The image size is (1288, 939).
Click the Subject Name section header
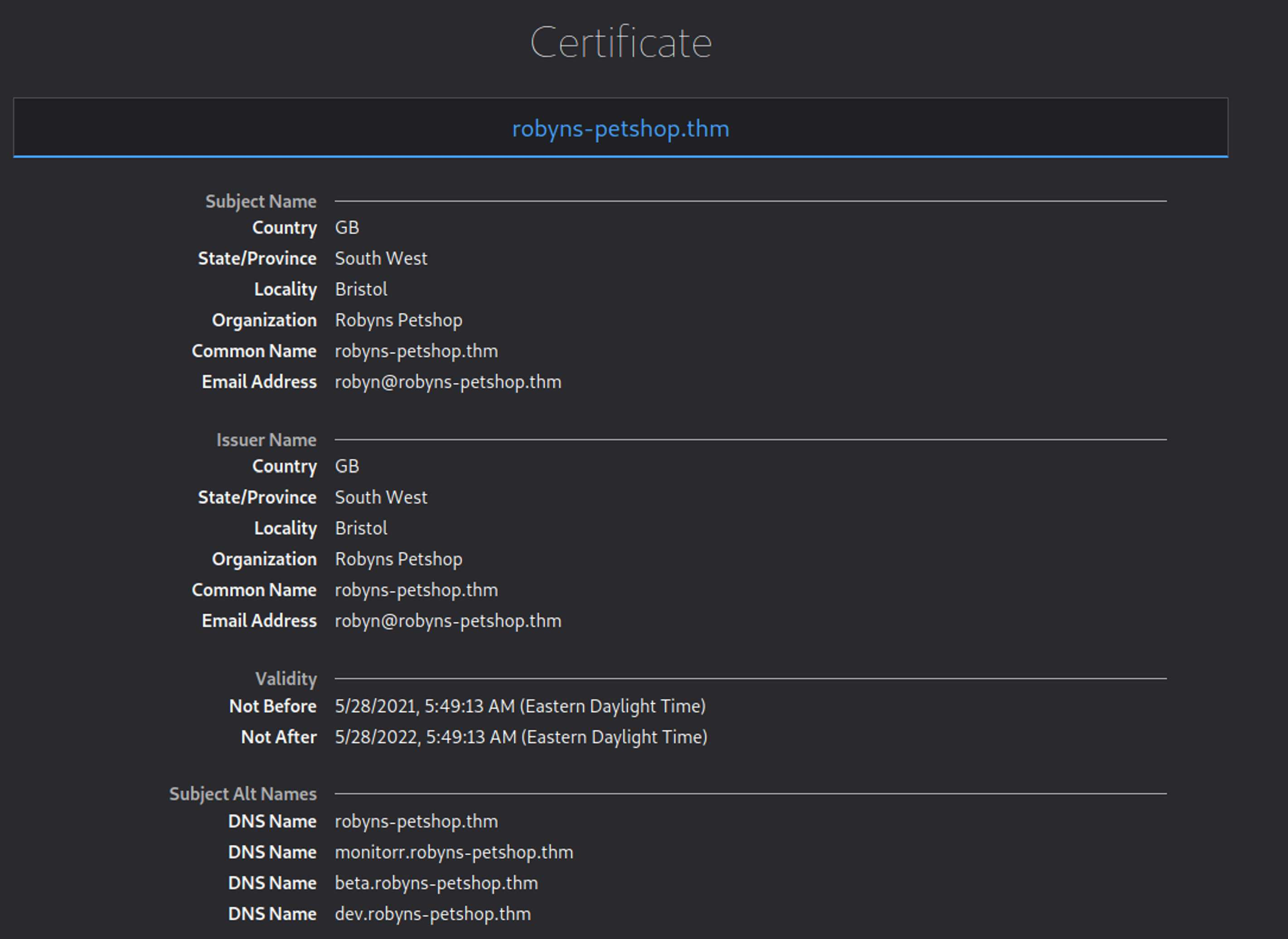(x=261, y=201)
